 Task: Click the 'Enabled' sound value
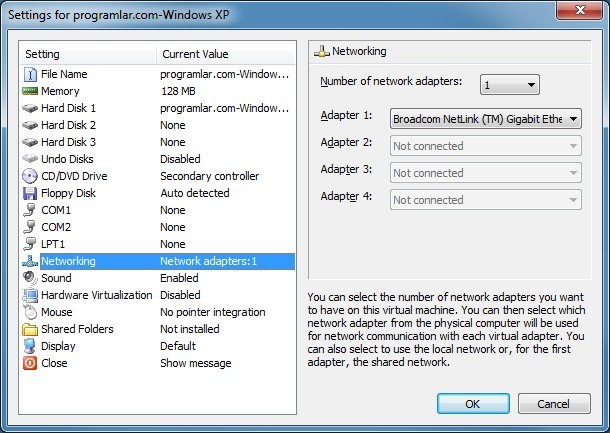[x=179, y=278]
